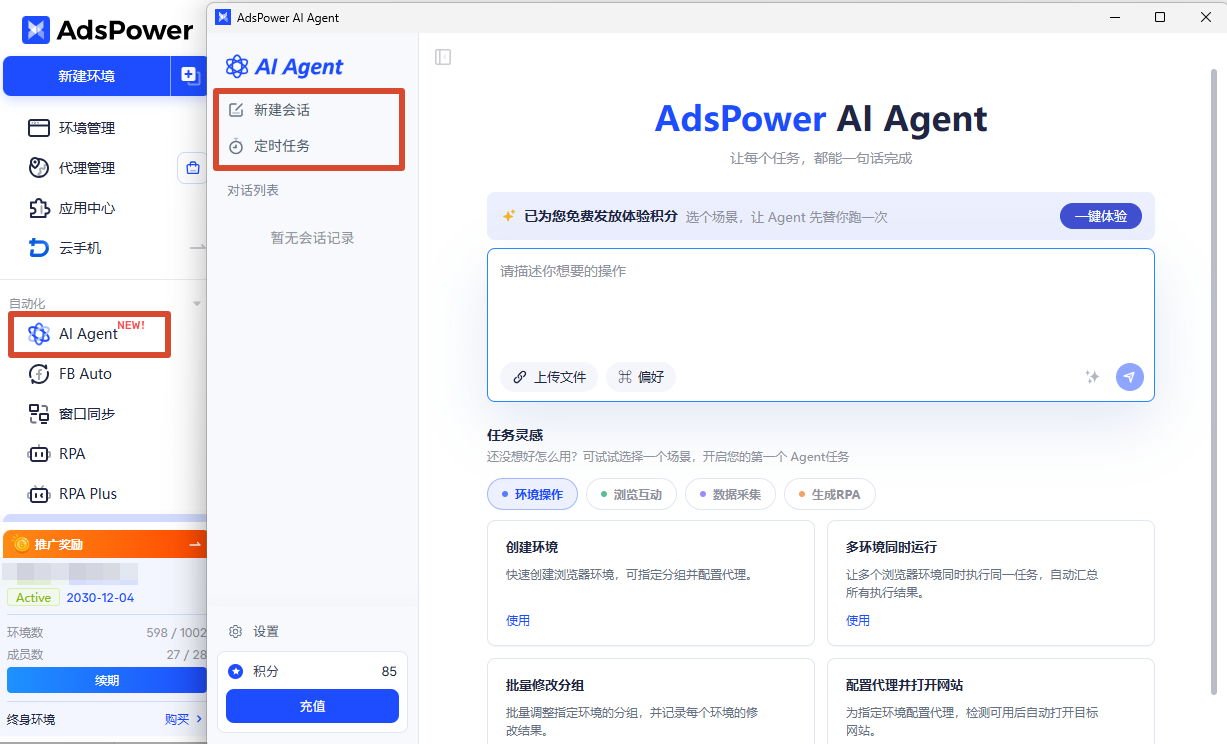Click the AI Agent logo at panel top
1227x744 pixels.
284,67
